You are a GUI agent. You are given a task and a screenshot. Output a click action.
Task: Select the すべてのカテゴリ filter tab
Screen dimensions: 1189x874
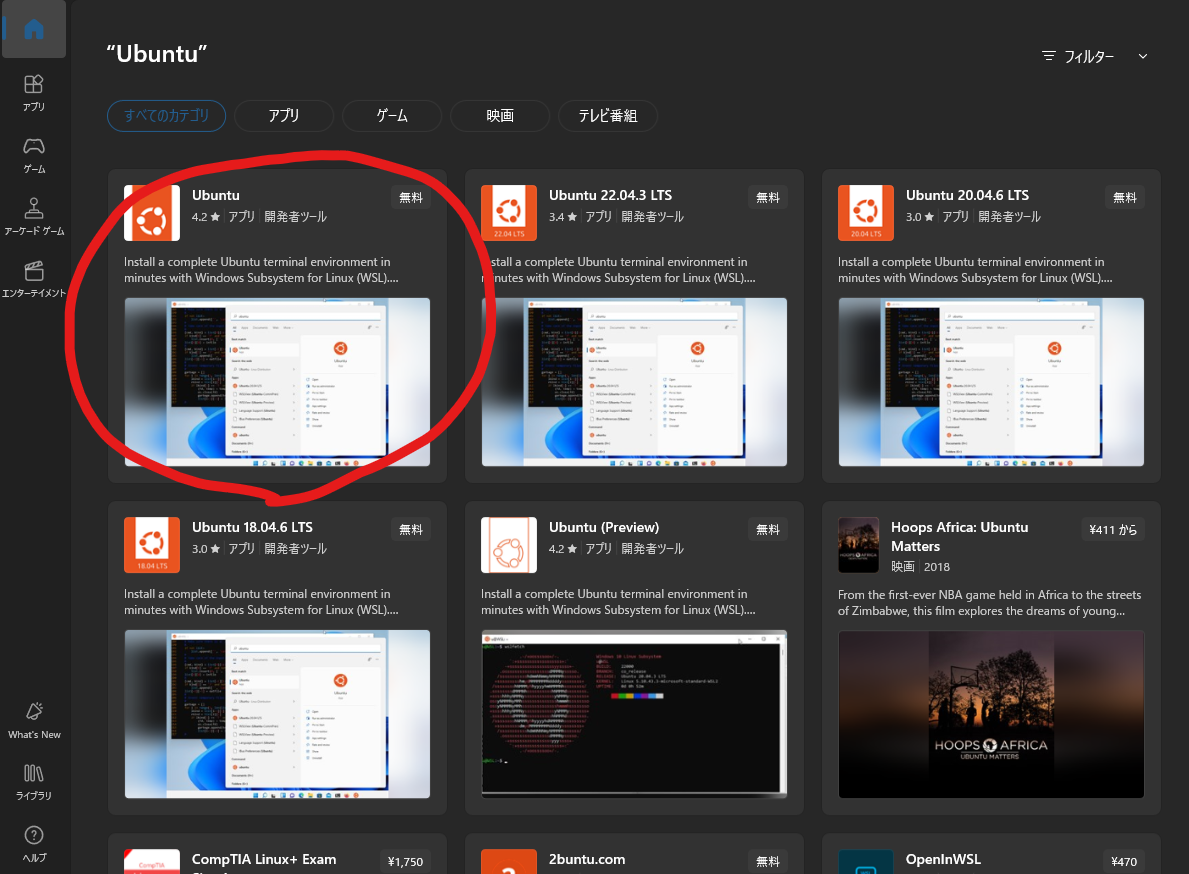[x=167, y=116]
